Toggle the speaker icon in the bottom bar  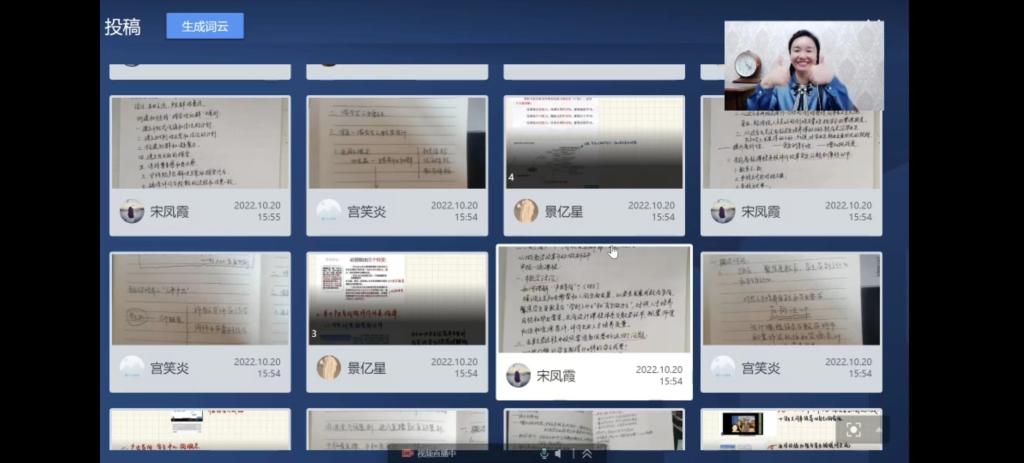tap(558, 453)
